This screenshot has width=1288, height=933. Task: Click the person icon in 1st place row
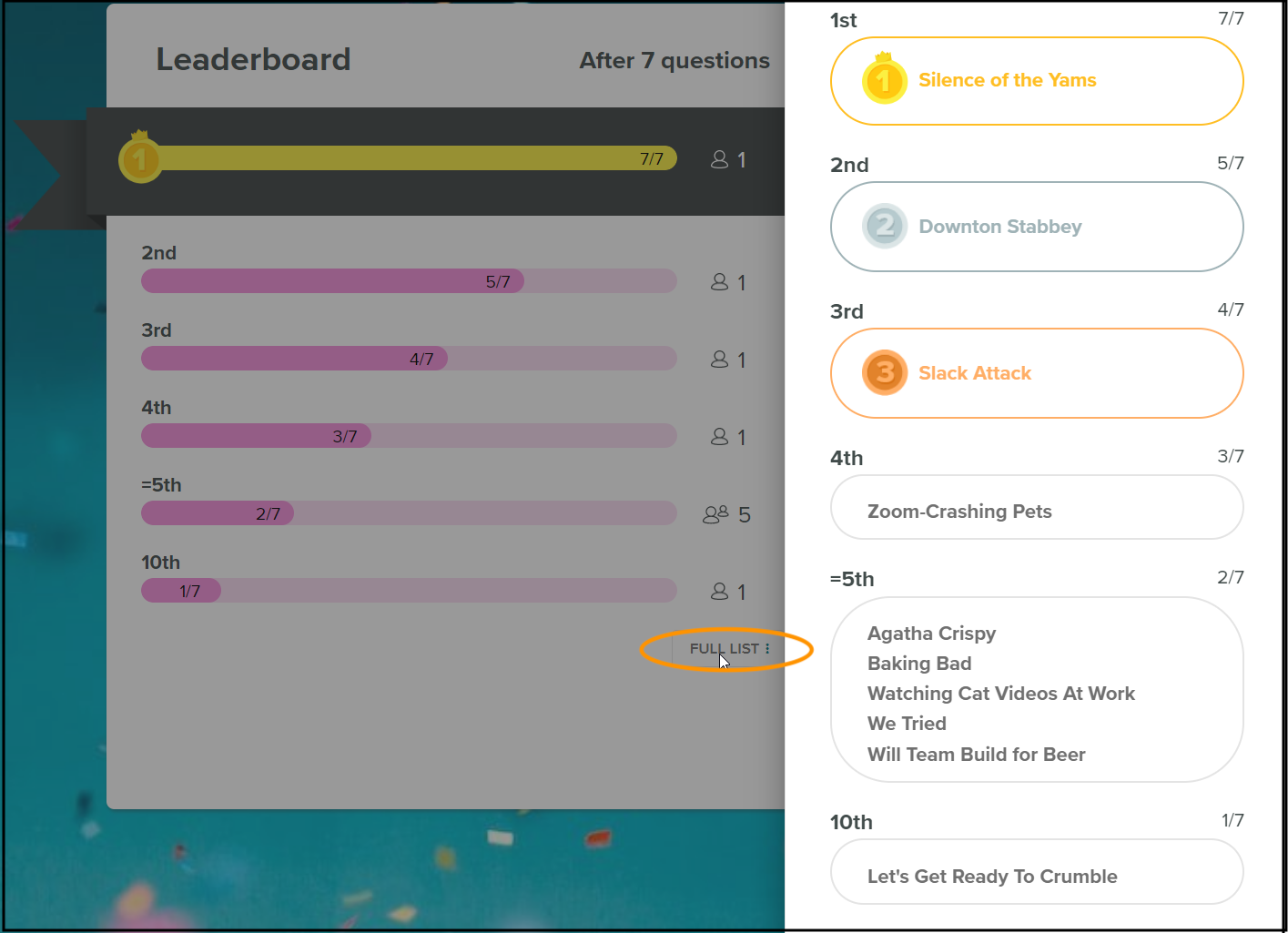pos(719,159)
